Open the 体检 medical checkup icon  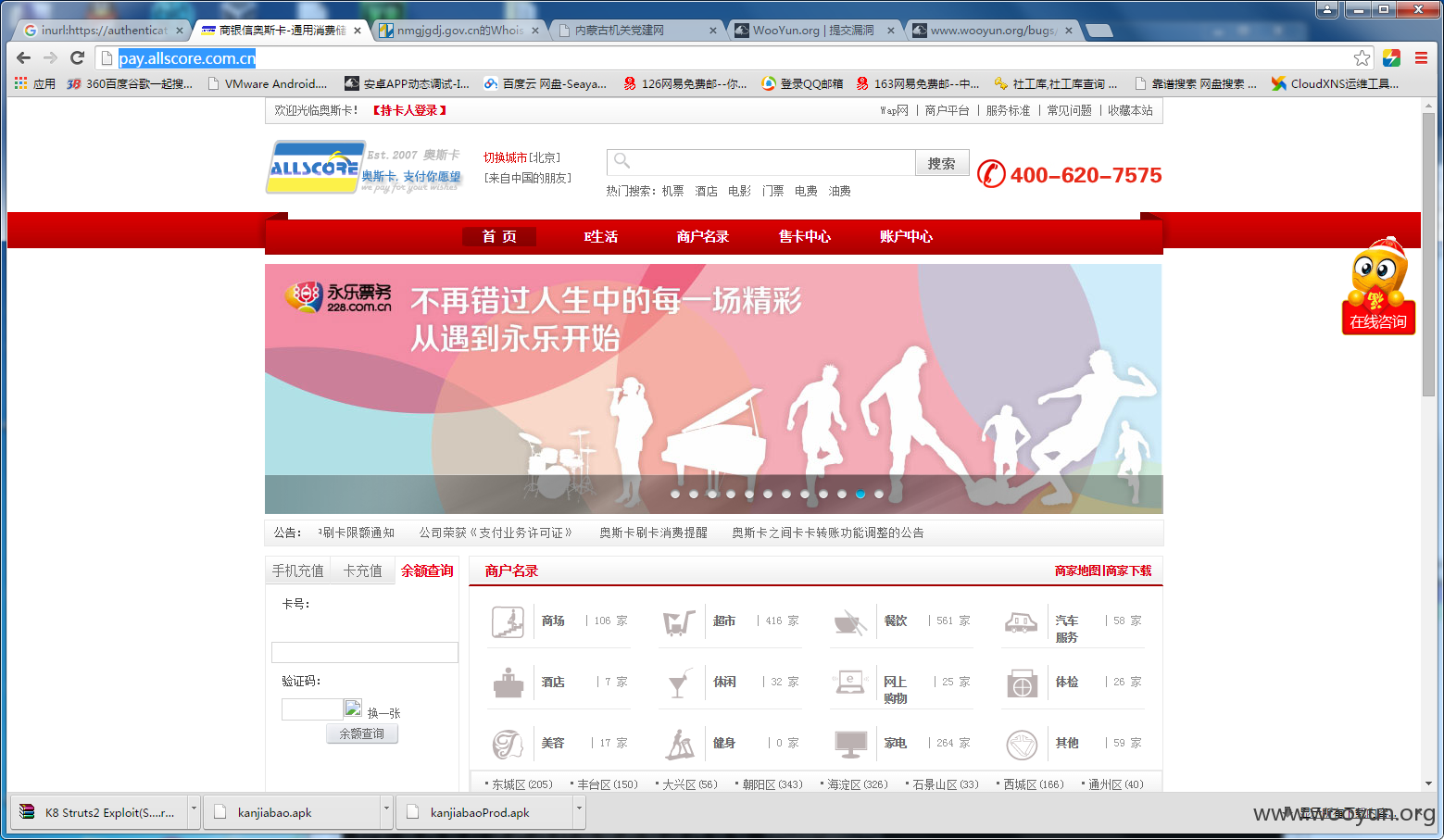(1021, 683)
